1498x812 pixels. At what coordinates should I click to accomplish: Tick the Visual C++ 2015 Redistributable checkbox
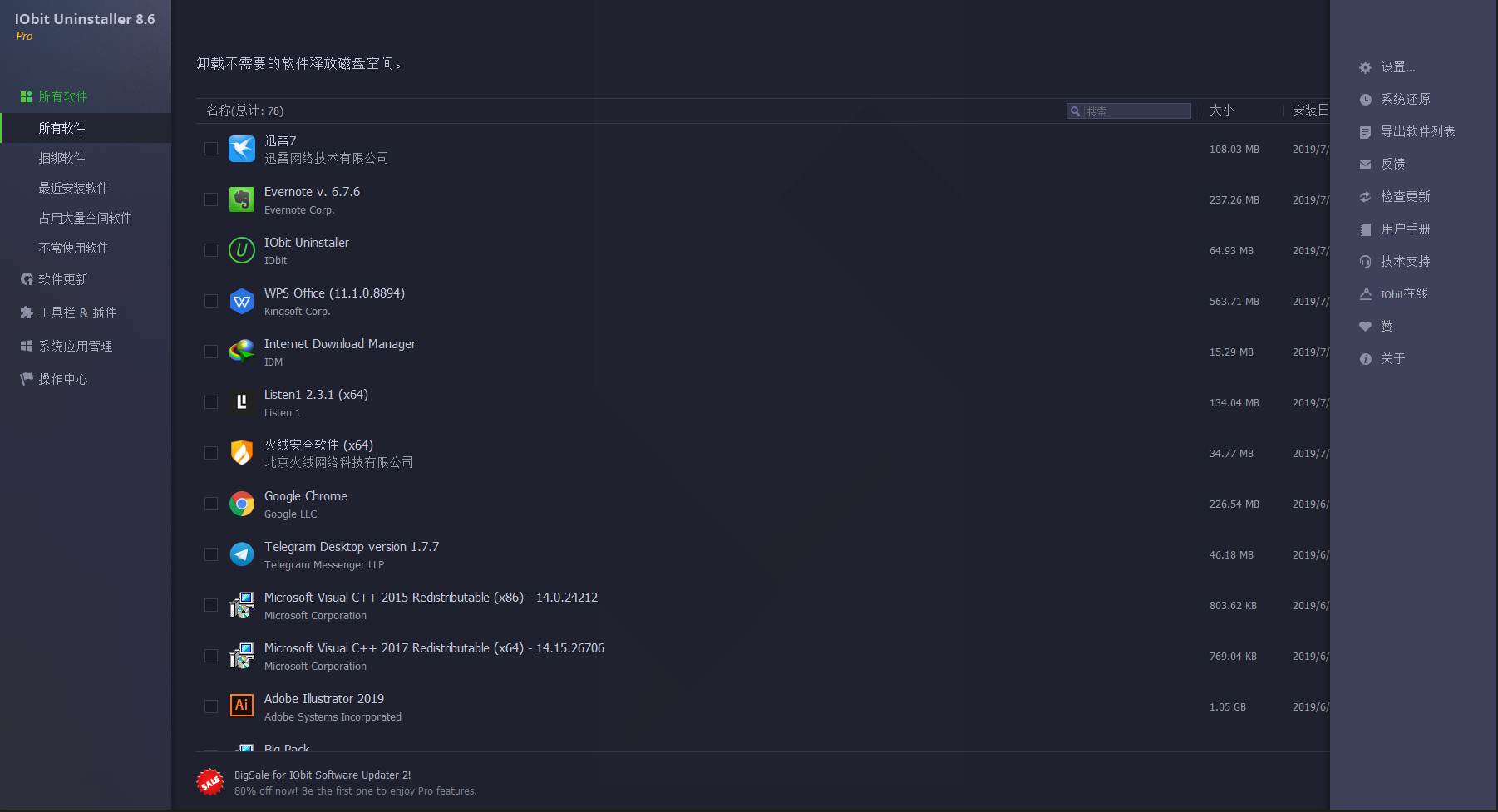pos(211,605)
